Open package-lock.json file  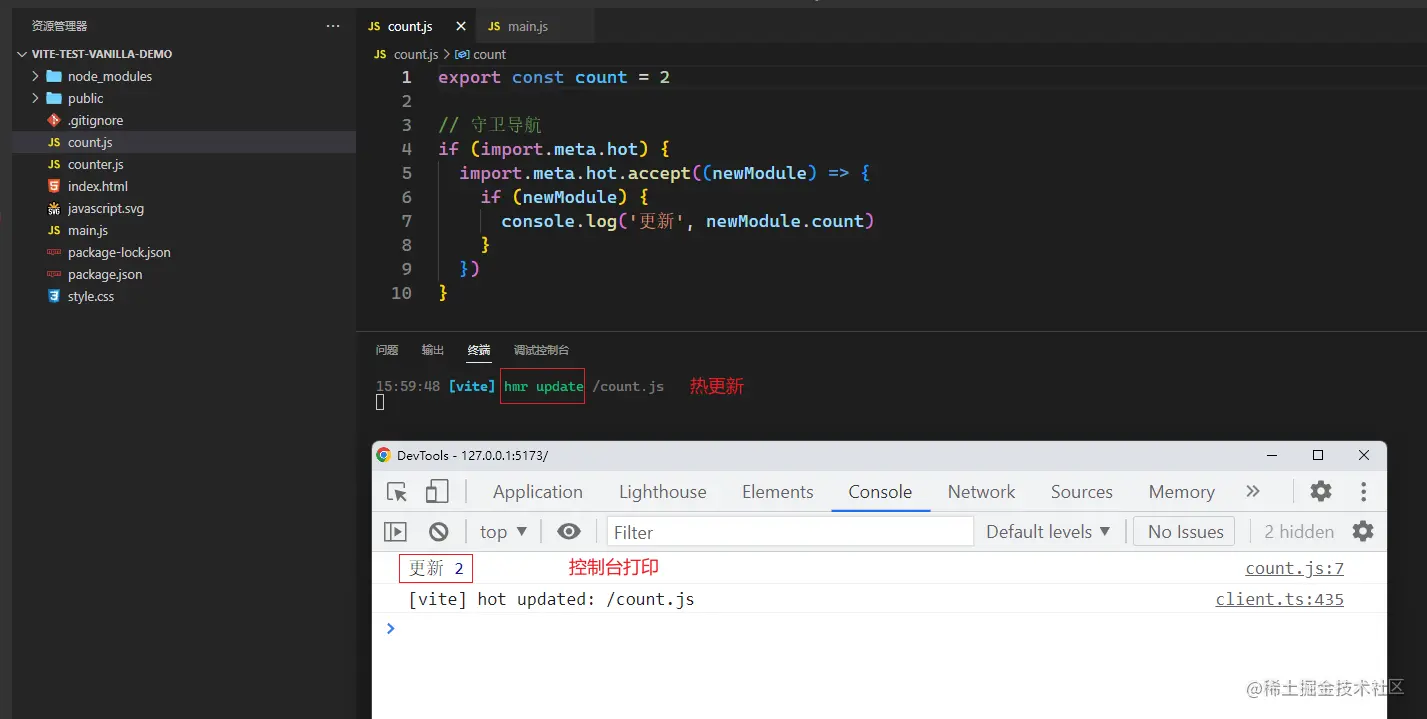tap(119, 252)
